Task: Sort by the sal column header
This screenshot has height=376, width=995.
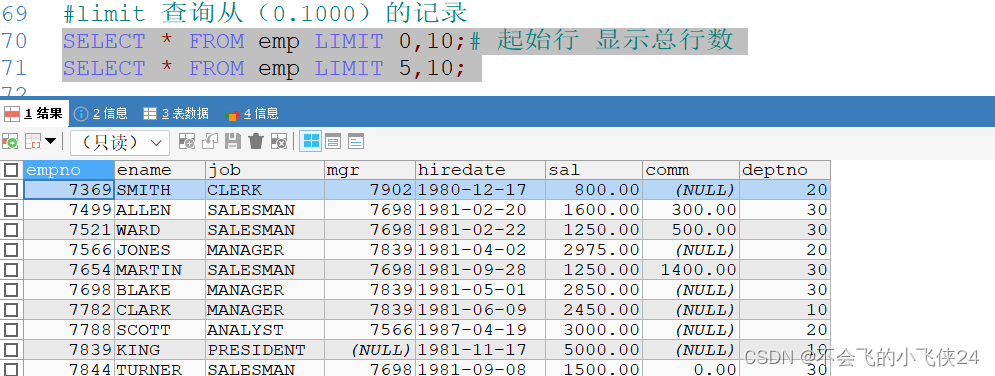Action: coord(594,170)
